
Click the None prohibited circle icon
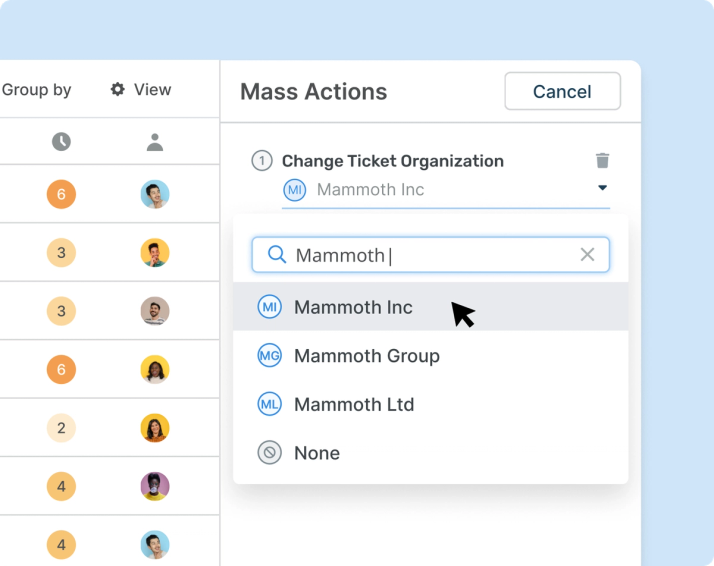[x=270, y=453]
